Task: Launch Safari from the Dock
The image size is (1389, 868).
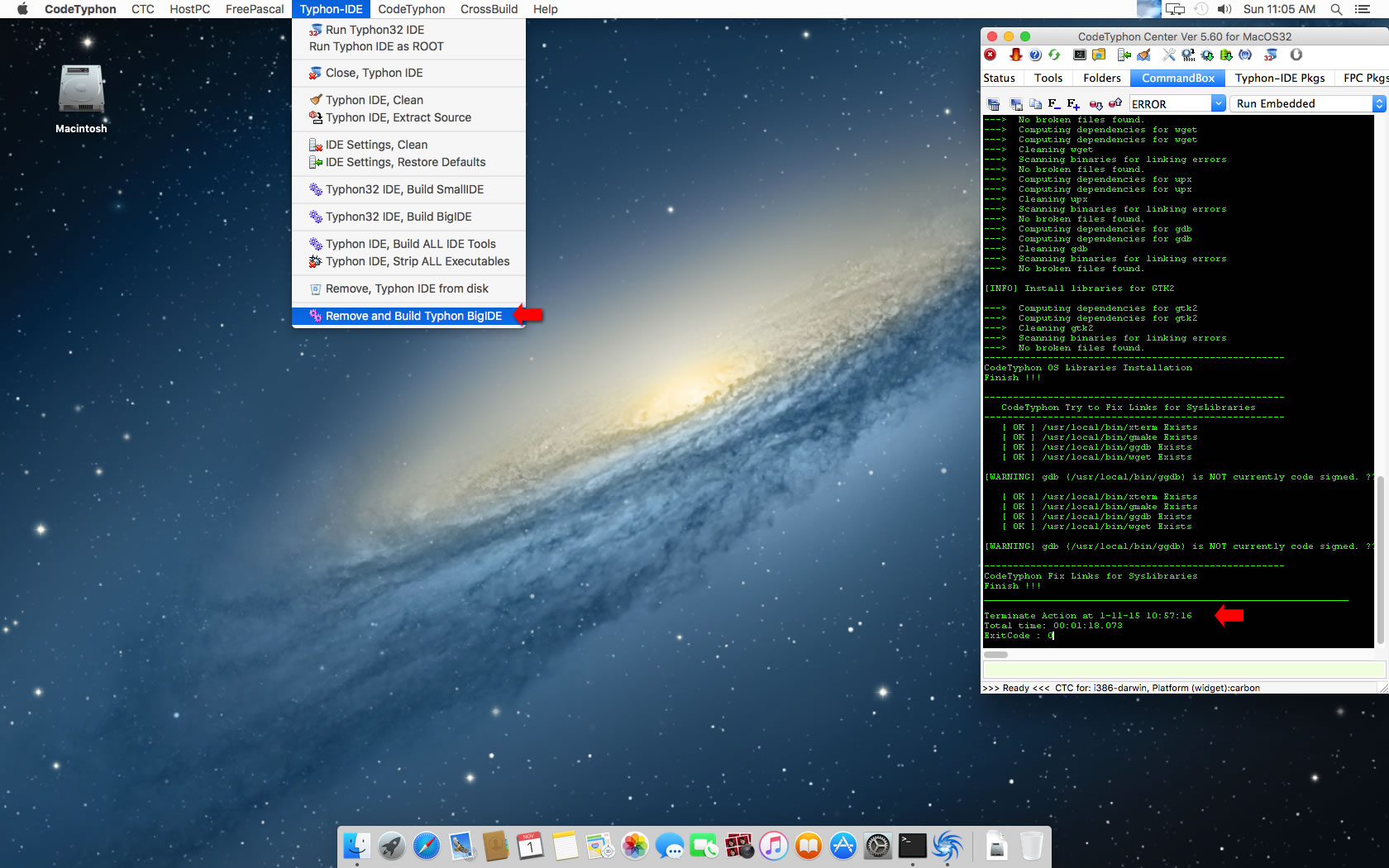Action: tap(427, 846)
